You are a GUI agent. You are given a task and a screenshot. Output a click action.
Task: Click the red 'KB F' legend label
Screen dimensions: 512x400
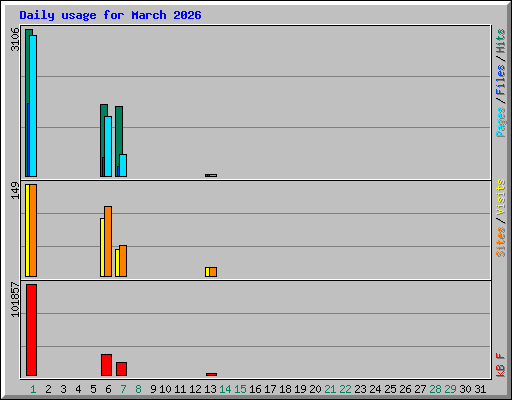(500, 365)
